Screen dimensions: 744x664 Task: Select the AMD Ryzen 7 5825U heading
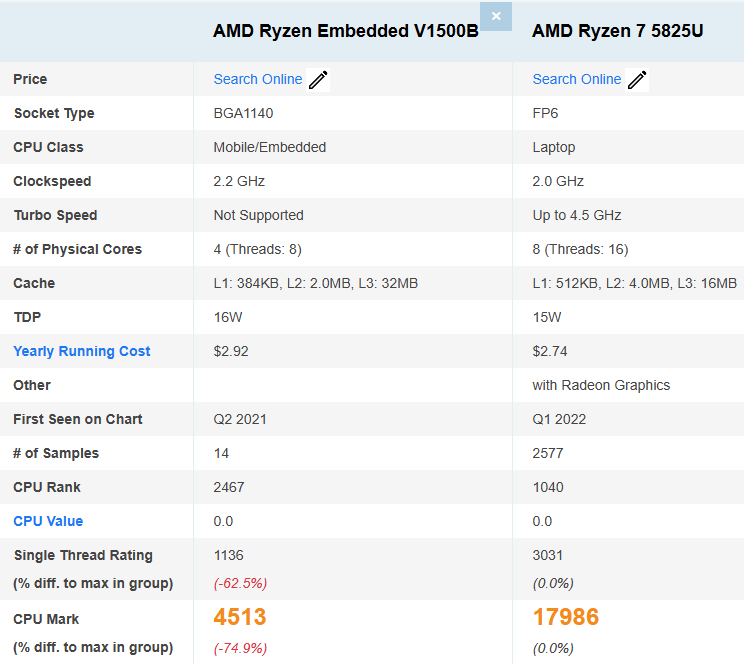click(617, 31)
